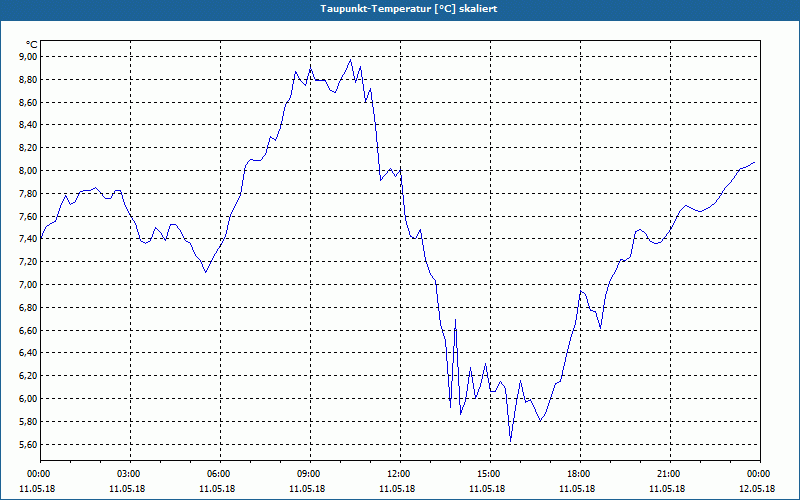Select the 8,20 y-axis value
Viewport: 800px width, 500px height.
coord(29,147)
